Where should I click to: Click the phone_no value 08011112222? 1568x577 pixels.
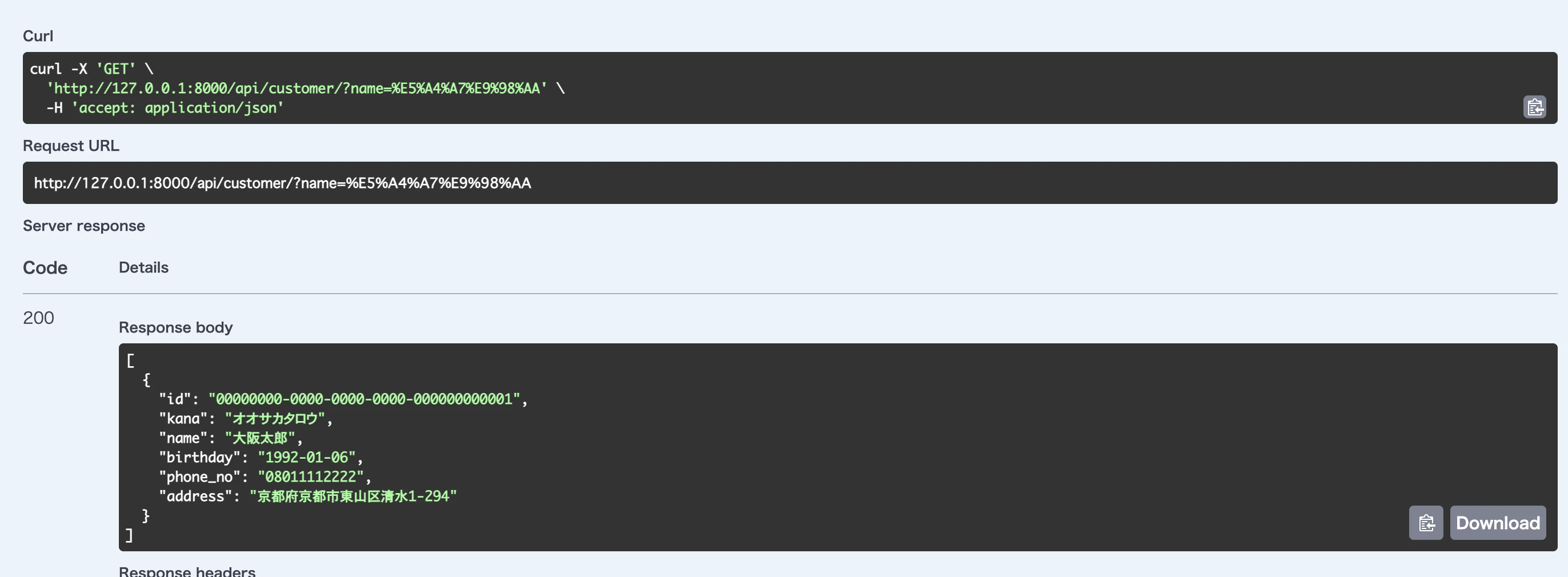310,477
